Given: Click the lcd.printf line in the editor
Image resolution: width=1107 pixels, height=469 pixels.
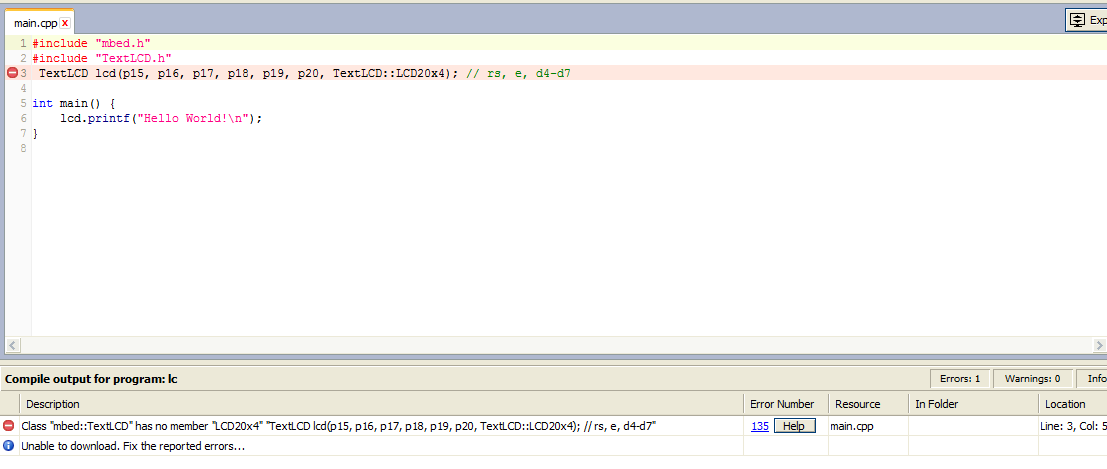Looking at the screenshot, I should click(x=160, y=118).
